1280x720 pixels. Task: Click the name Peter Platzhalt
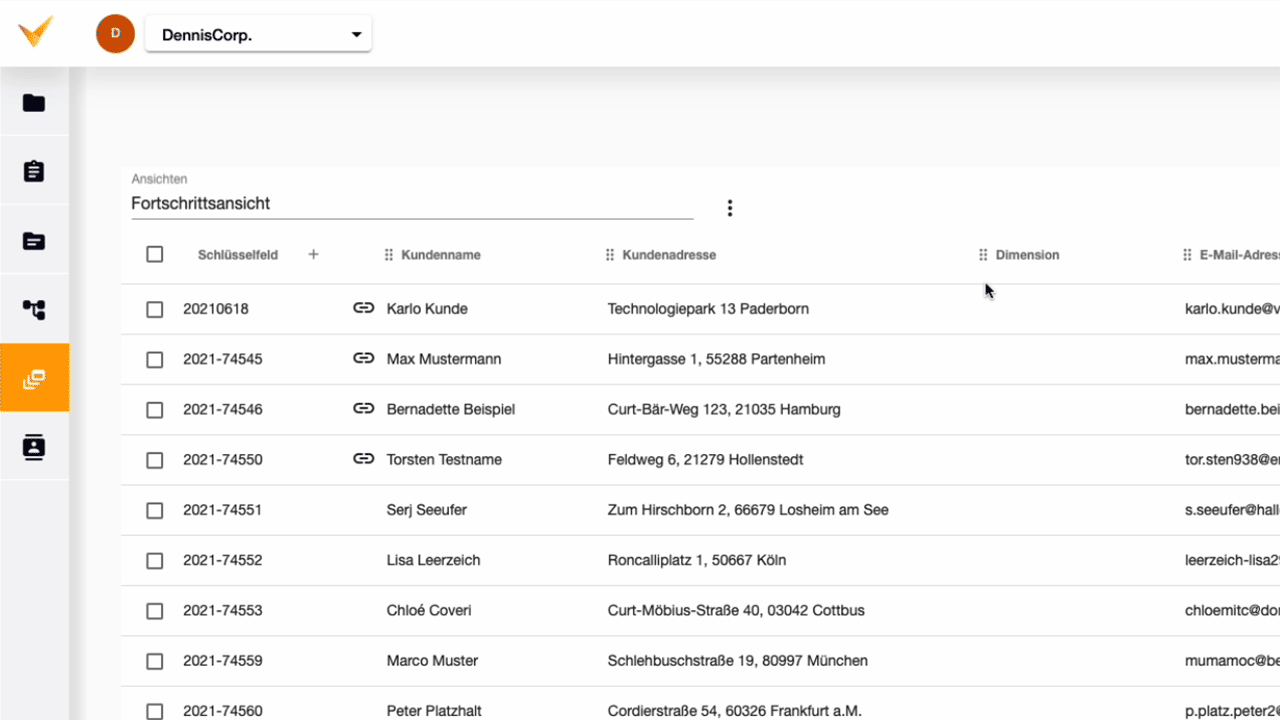click(x=434, y=711)
